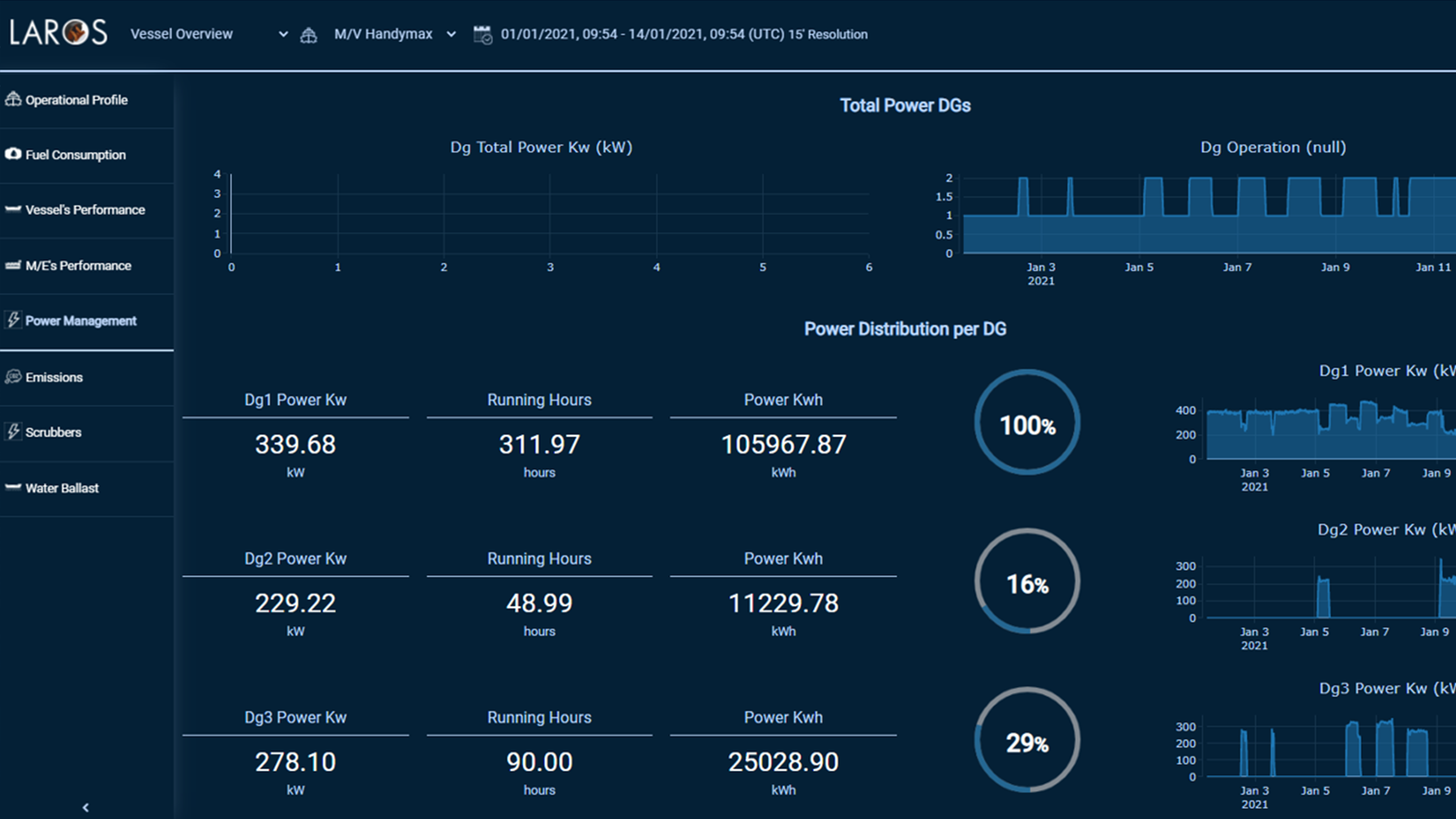Click the Operational Profile ship icon
Viewport: 1456px width, 819px height.
[13, 99]
